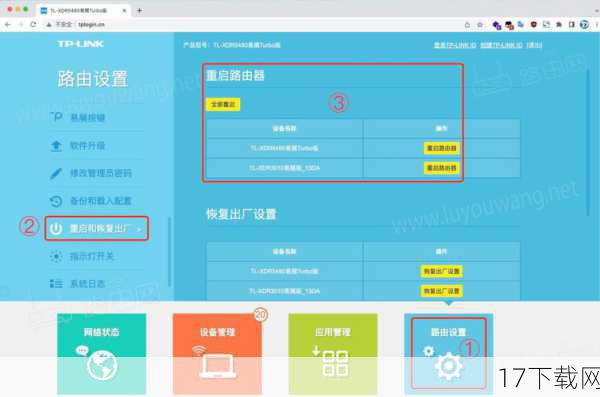600x397 pixels.
Task: Click the power icon for 重启和恢复出厂
Action: click(x=56, y=229)
